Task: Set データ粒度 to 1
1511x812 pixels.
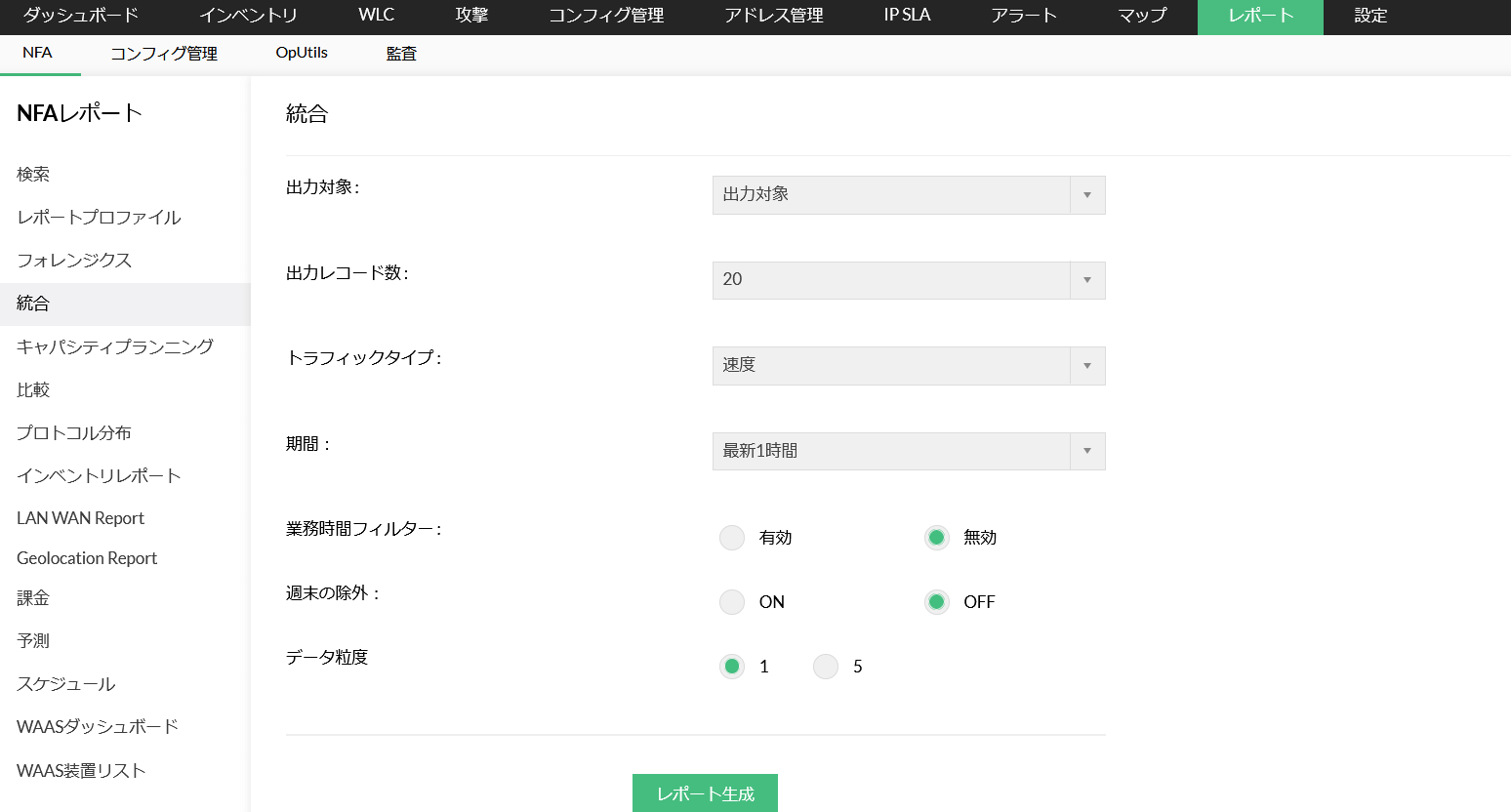Action: point(732,667)
